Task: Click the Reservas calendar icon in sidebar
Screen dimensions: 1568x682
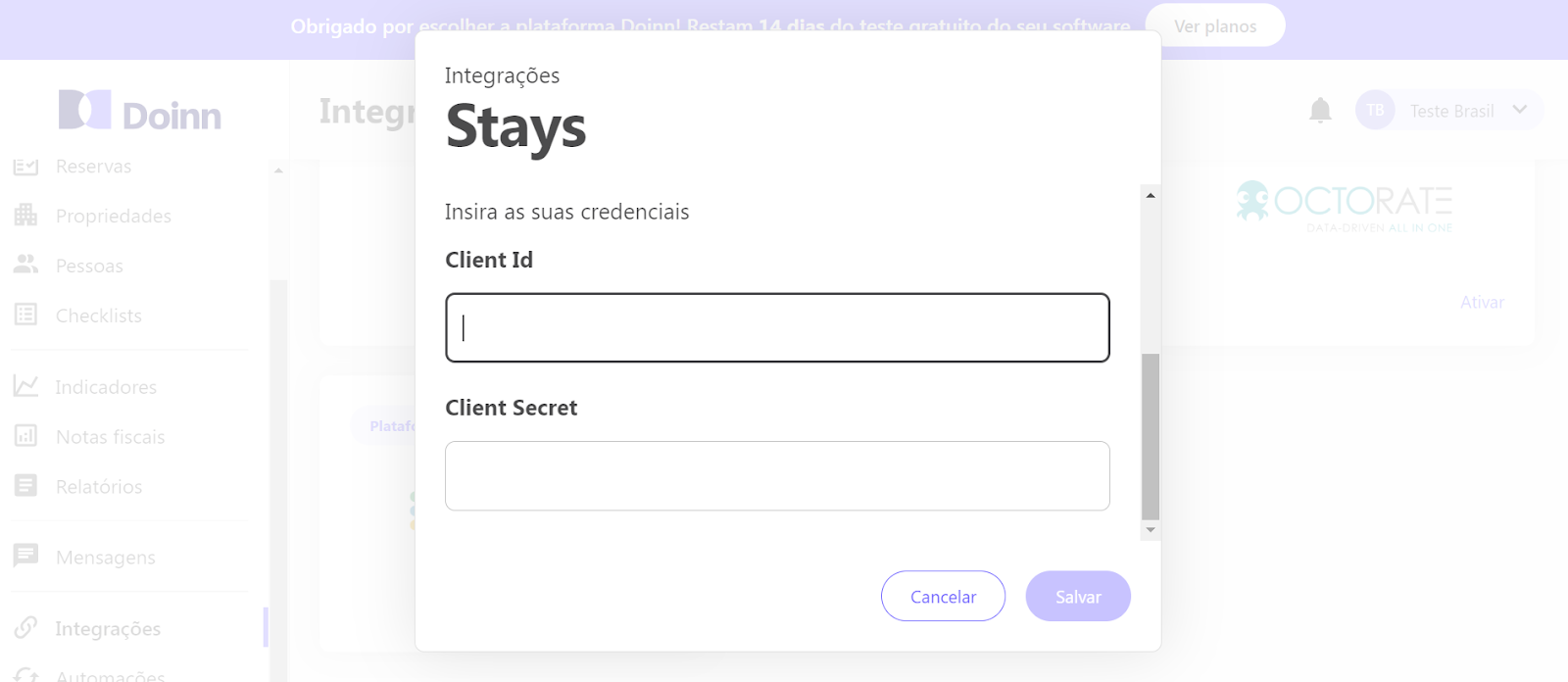Action: (x=25, y=167)
